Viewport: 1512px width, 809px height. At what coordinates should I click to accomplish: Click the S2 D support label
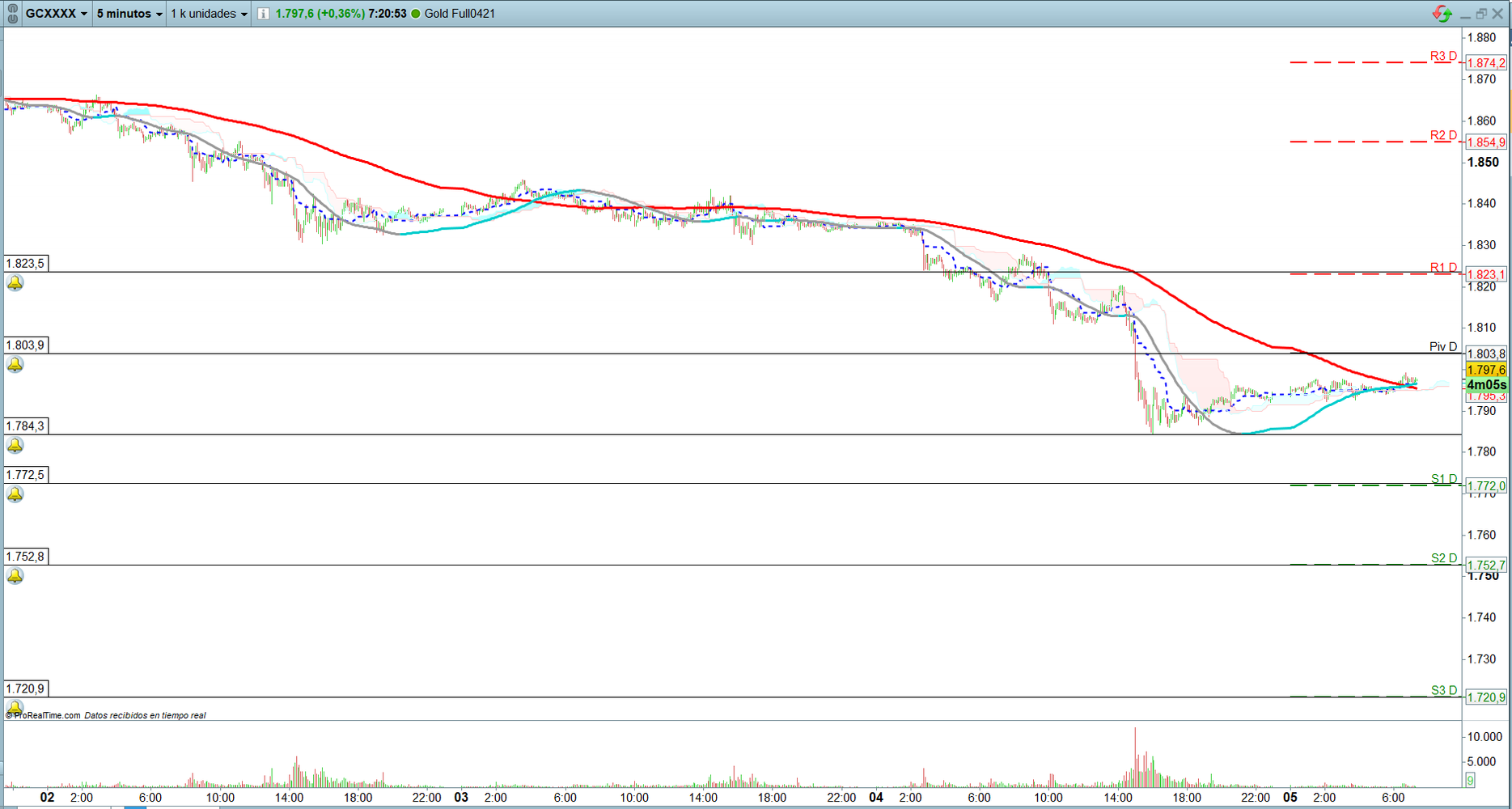tap(1444, 558)
